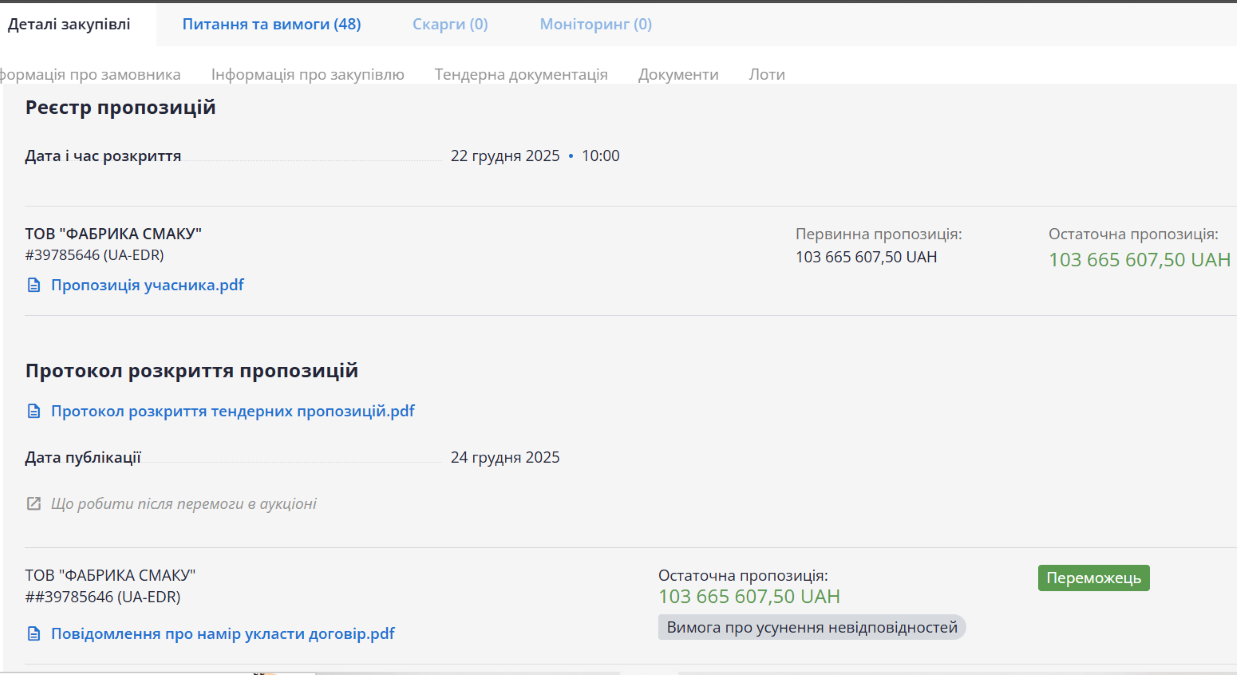The width and height of the screenshot is (1237, 675).
Task: Select the Моніторинг (0) tab
Action: [595, 24]
